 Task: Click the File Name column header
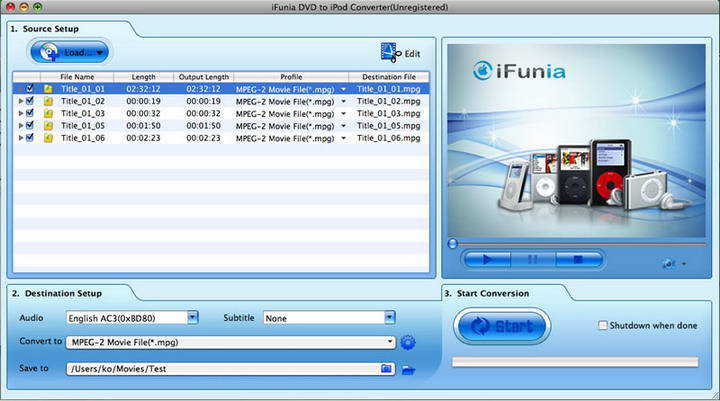tap(77, 77)
